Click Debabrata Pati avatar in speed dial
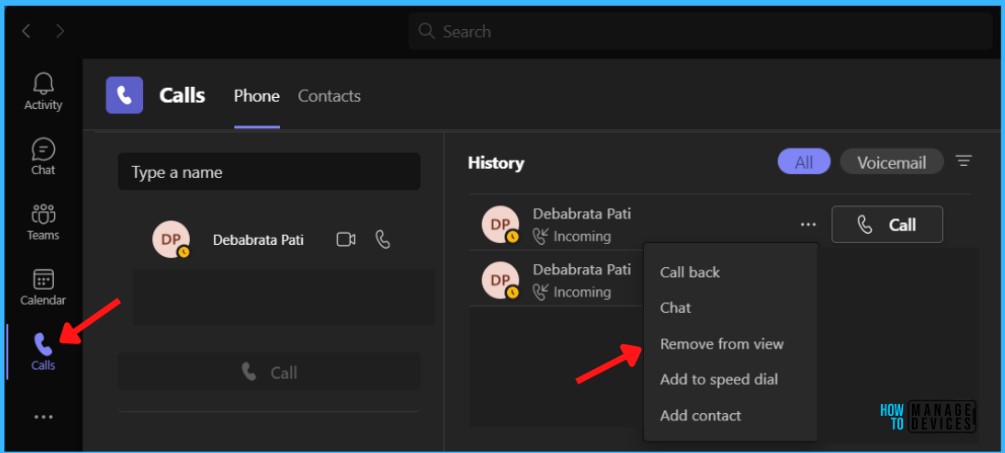1005x453 pixels. click(171, 240)
